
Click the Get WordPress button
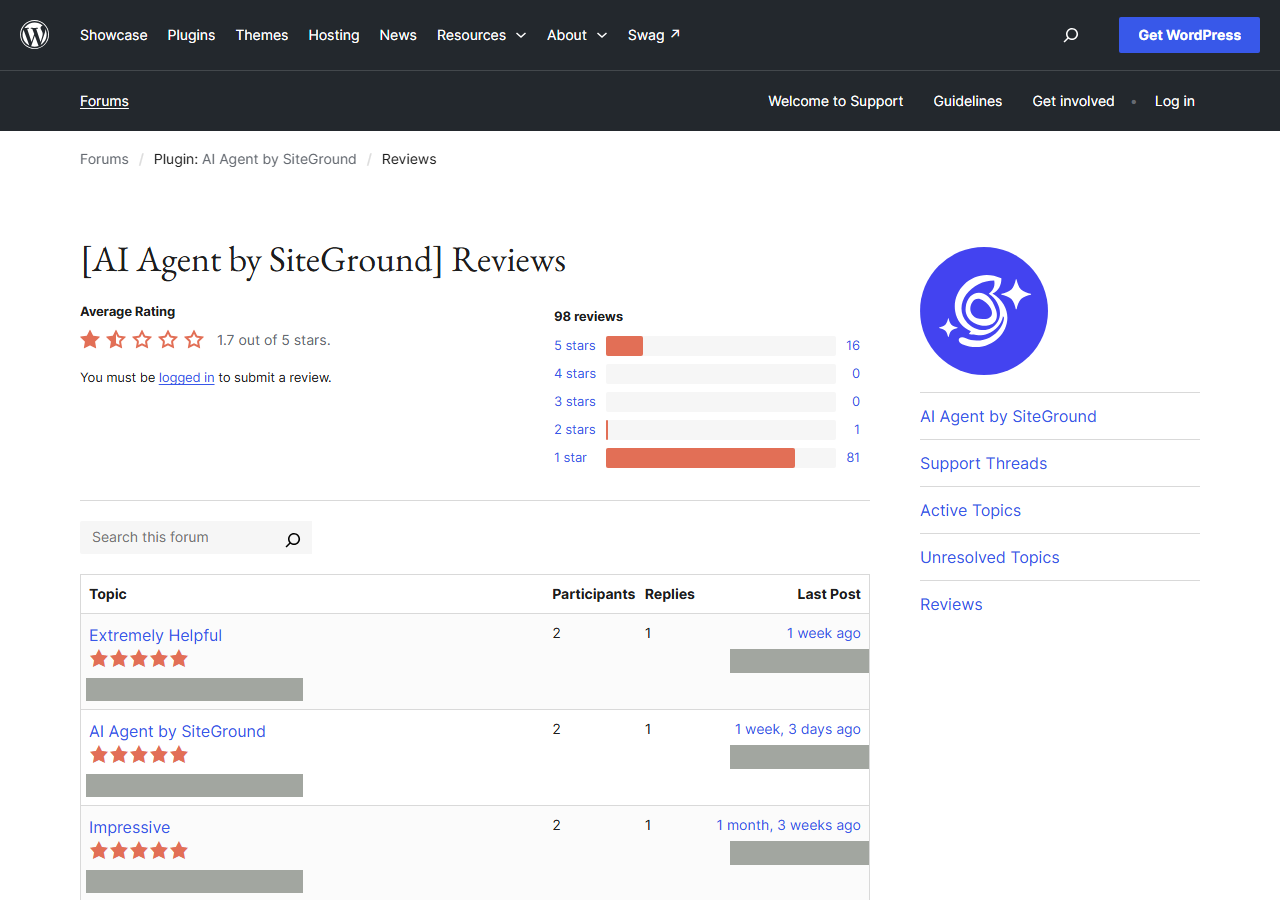point(1189,35)
